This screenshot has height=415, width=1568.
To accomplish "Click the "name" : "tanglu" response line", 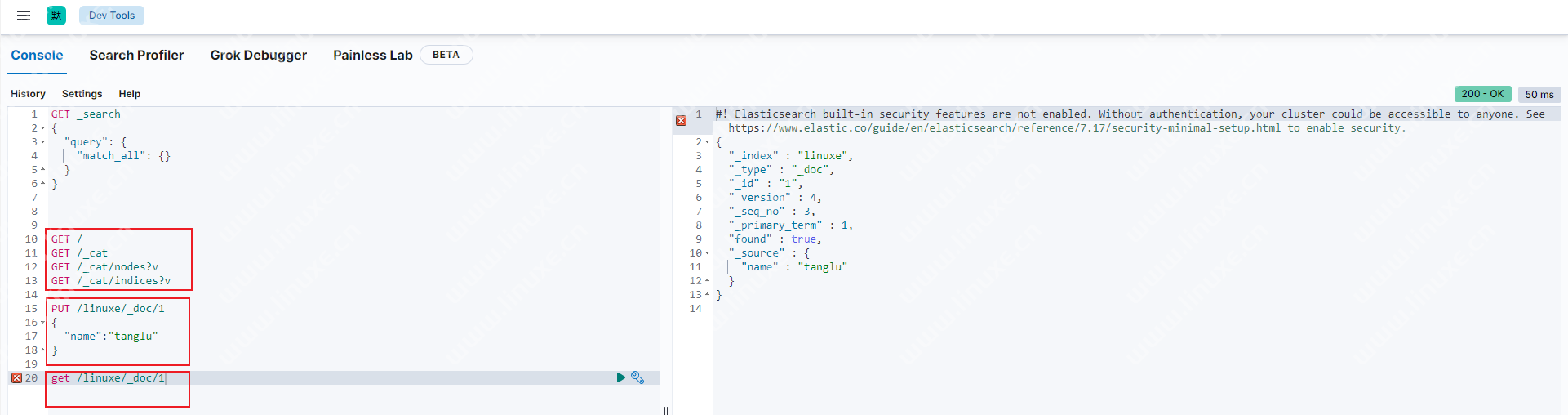I will [794, 267].
